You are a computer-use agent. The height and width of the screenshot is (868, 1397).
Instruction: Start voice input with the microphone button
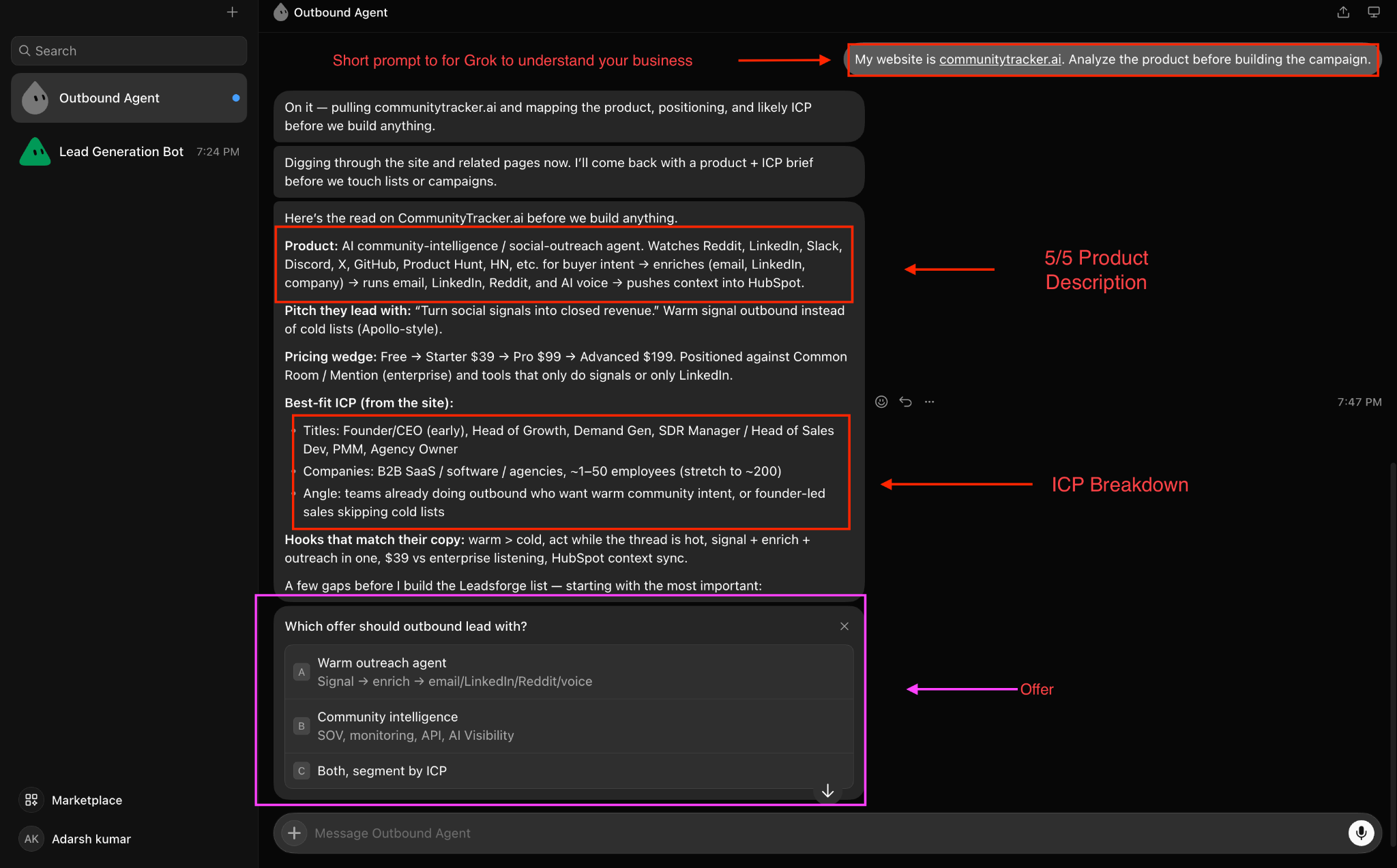point(1361,833)
